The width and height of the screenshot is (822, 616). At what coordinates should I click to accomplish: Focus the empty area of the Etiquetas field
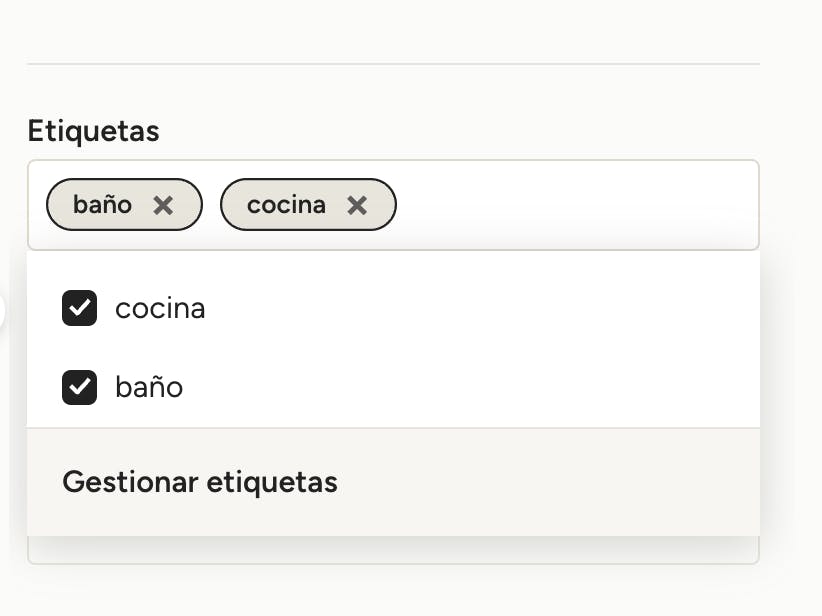(x=577, y=205)
